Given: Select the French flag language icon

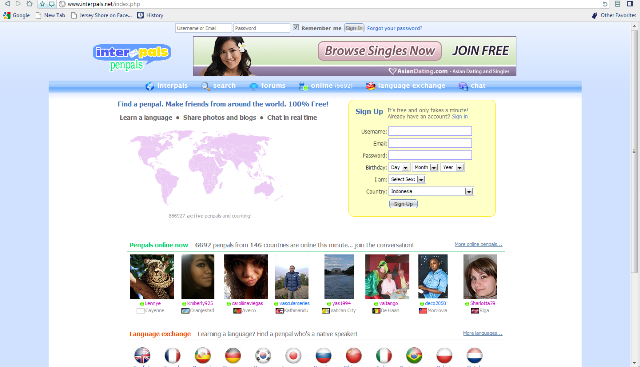Looking at the screenshot, I should pyautogui.click(x=172, y=356).
